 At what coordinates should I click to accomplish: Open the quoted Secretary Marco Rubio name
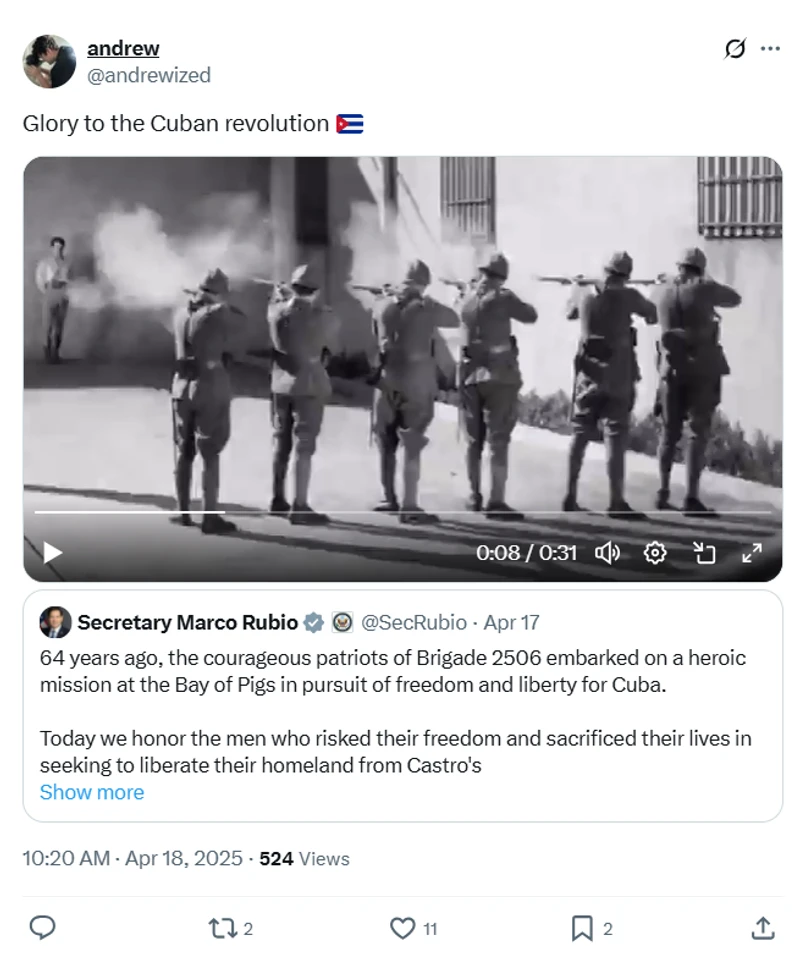[x=187, y=622]
